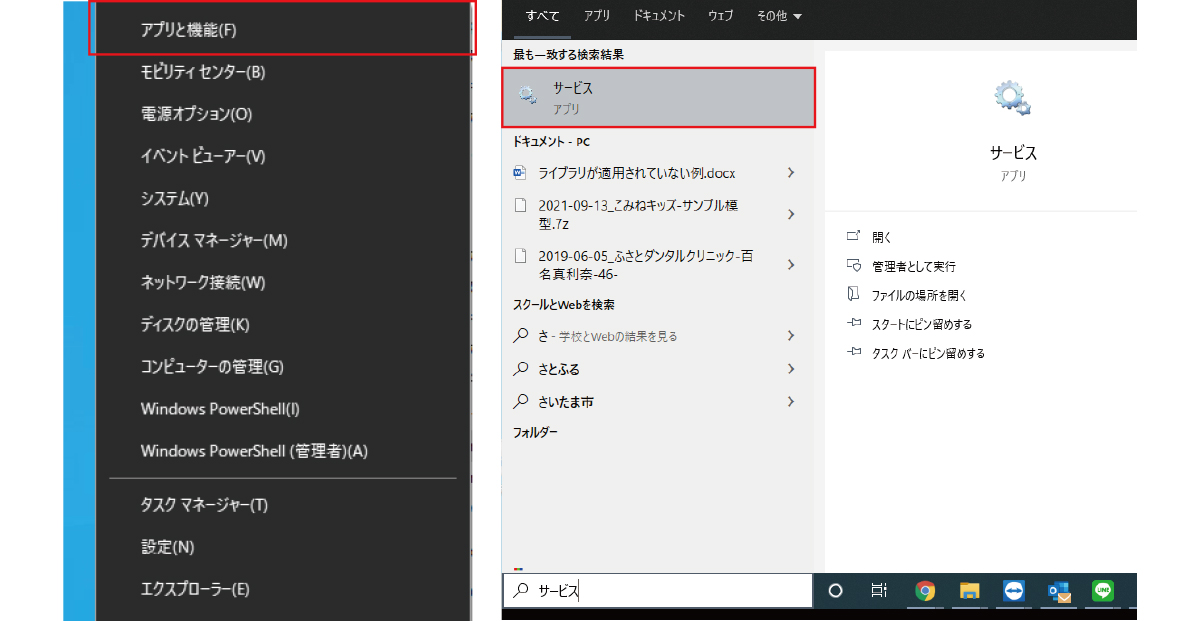Expand the arrow next to さいたま市 suggestion
The image size is (1200, 621).
[791, 402]
